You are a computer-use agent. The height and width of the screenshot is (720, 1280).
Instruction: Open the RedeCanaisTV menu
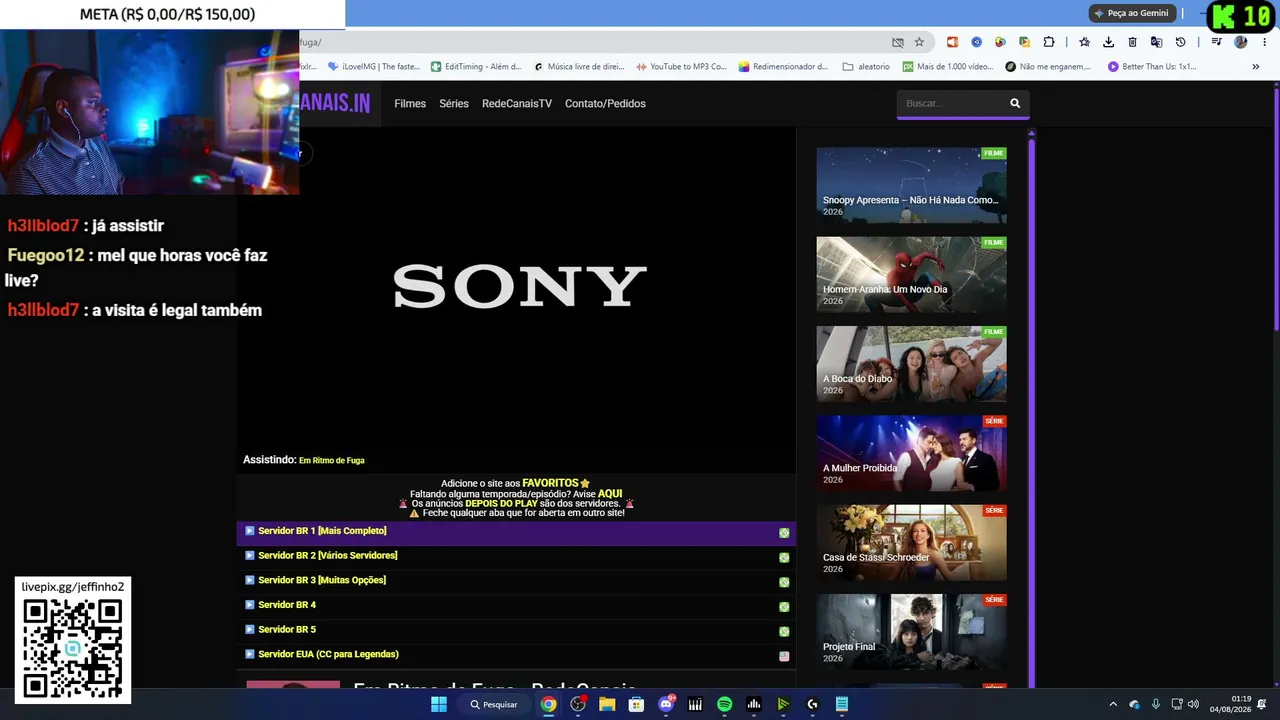[x=517, y=103]
